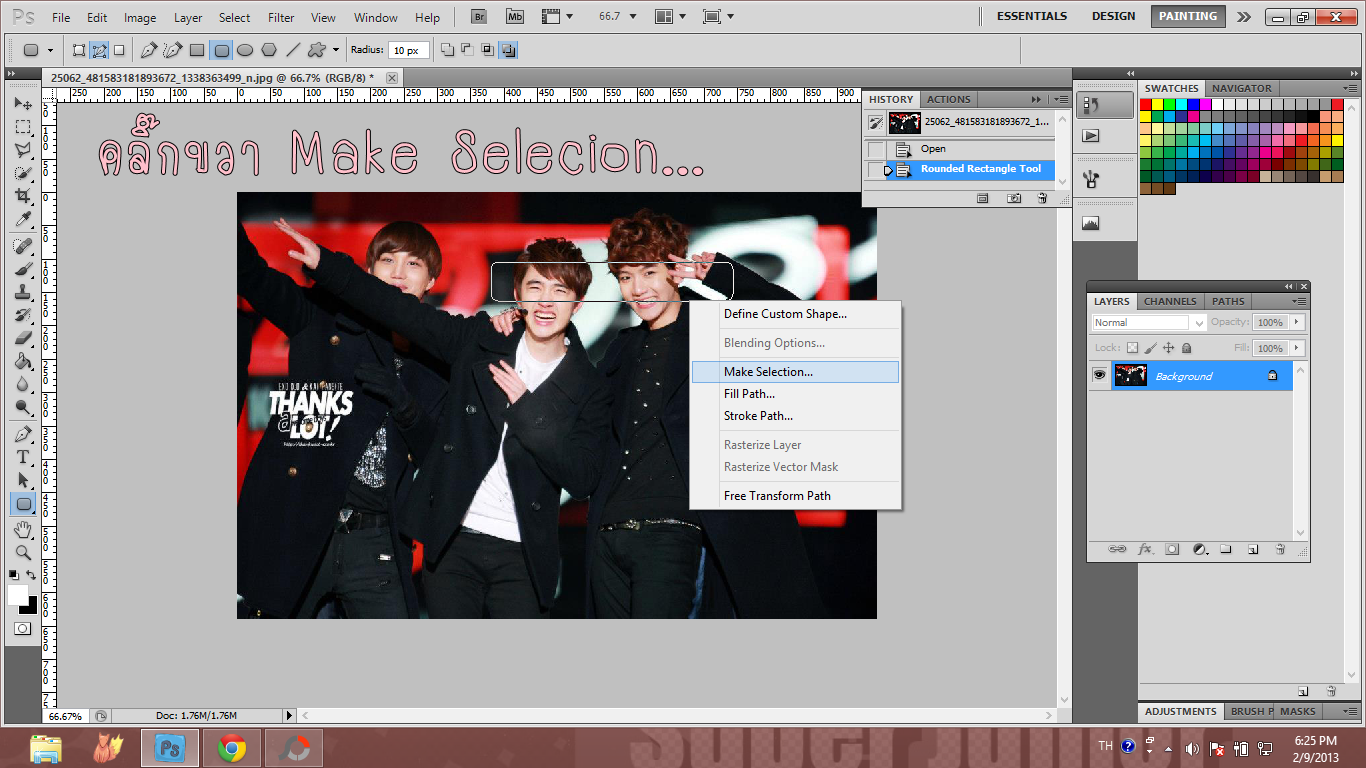Switch to the Channels tab
Image resolution: width=1366 pixels, height=768 pixels.
(x=1170, y=301)
